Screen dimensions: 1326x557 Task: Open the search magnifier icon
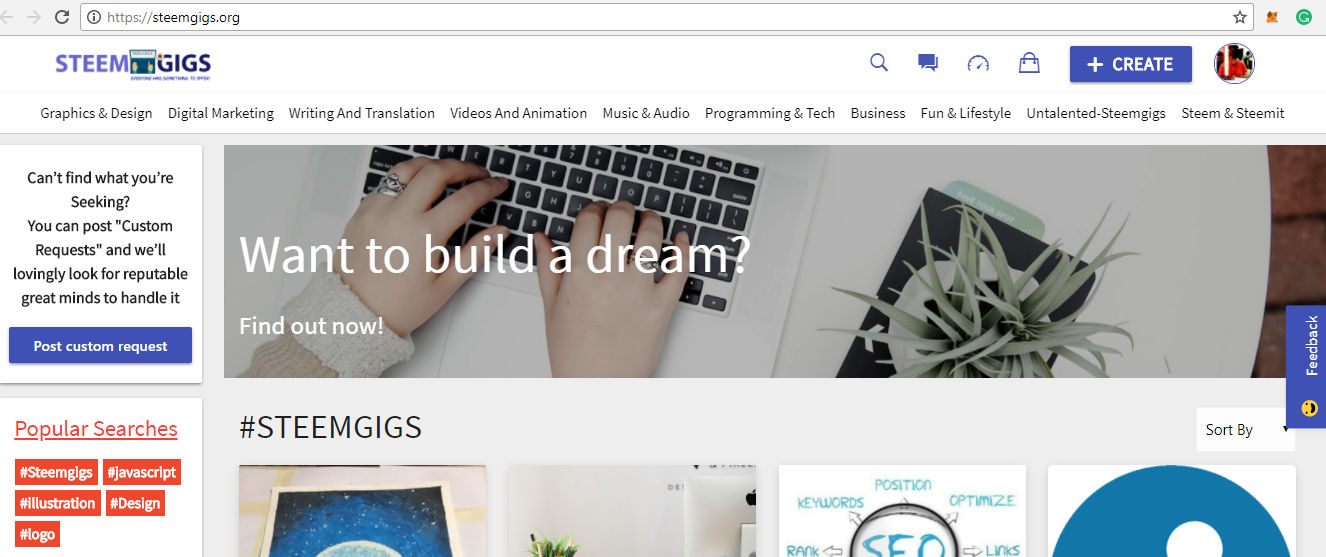(x=879, y=63)
